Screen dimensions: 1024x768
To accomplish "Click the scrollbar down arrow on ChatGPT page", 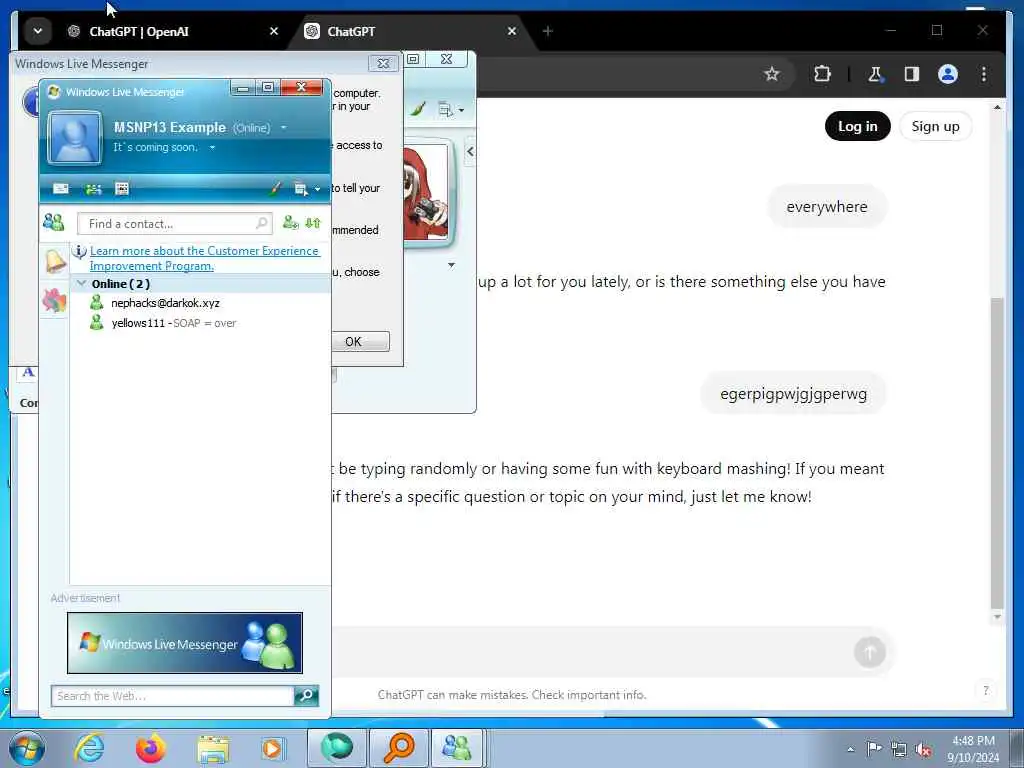I will click(997, 616).
